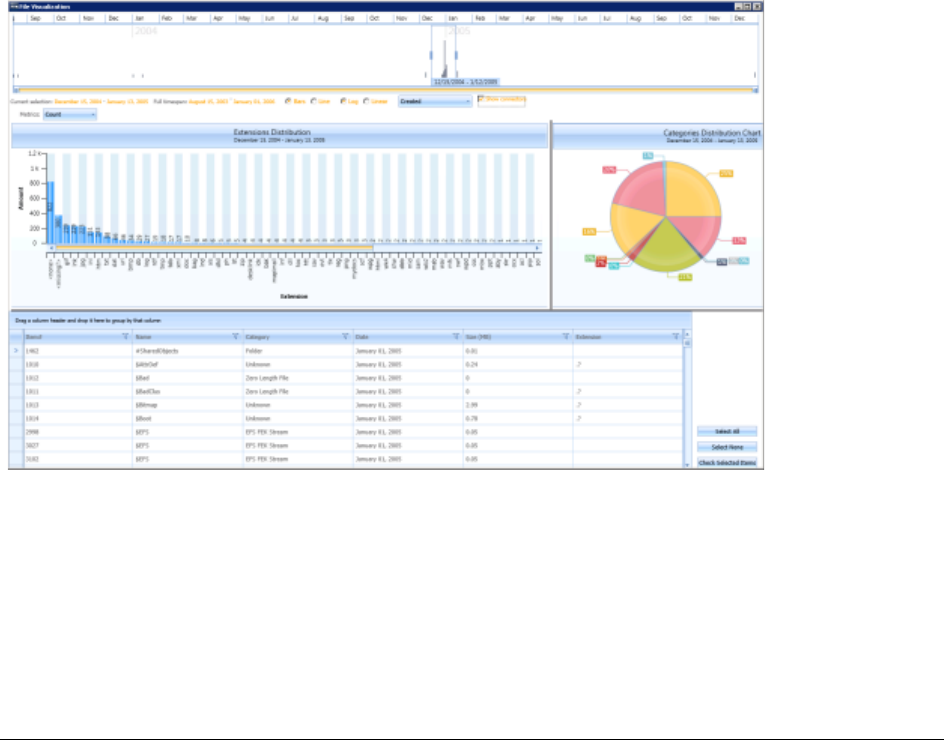Open the filter icon on the Category column
The width and height of the screenshot is (944, 740).
click(x=346, y=337)
